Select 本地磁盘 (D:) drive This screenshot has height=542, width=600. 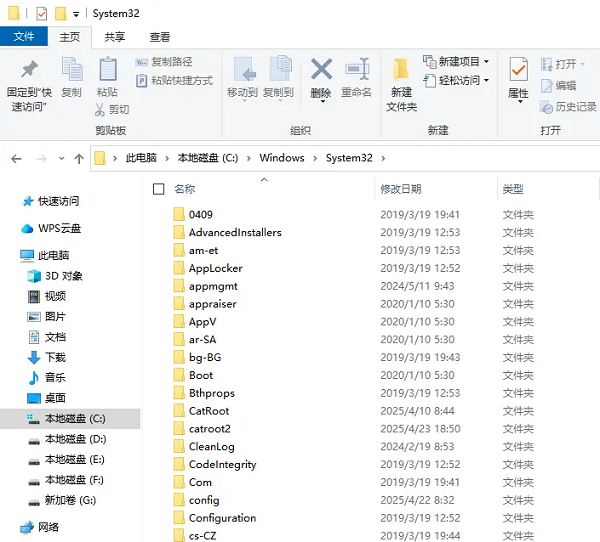coord(67,439)
